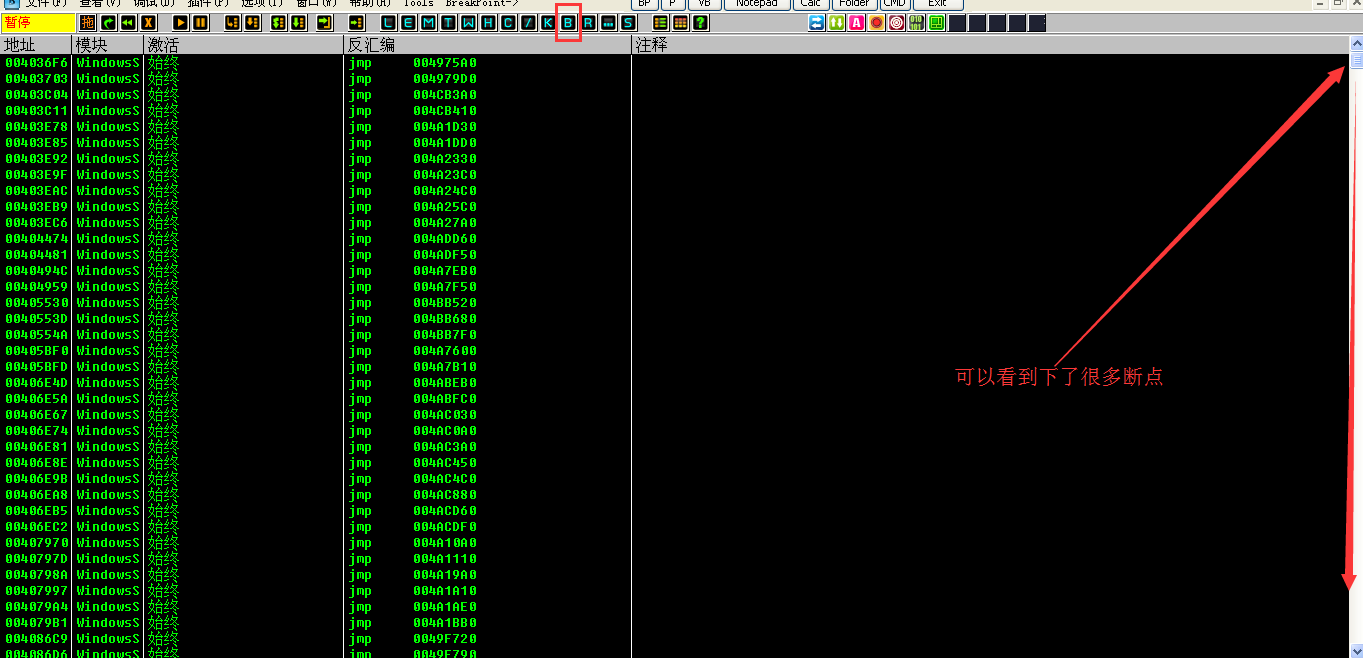Viewport: 1363px width, 658px height.
Task: Open the Source (S) window icon
Action: (x=628, y=22)
